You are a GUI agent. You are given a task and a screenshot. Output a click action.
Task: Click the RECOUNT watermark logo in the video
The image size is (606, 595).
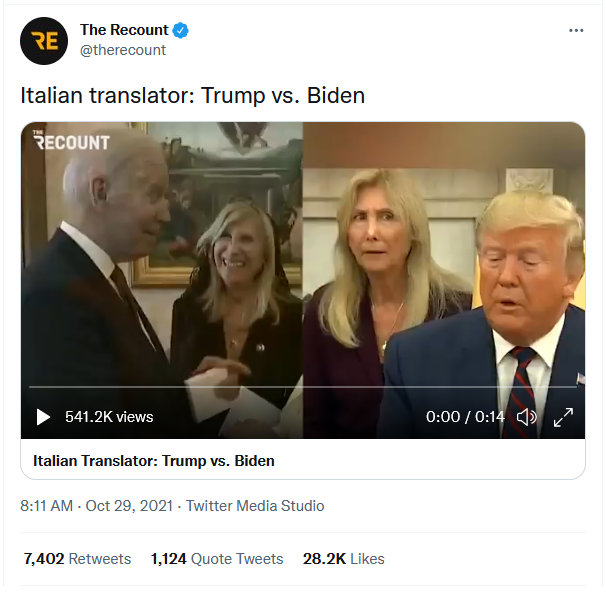(x=71, y=140)
